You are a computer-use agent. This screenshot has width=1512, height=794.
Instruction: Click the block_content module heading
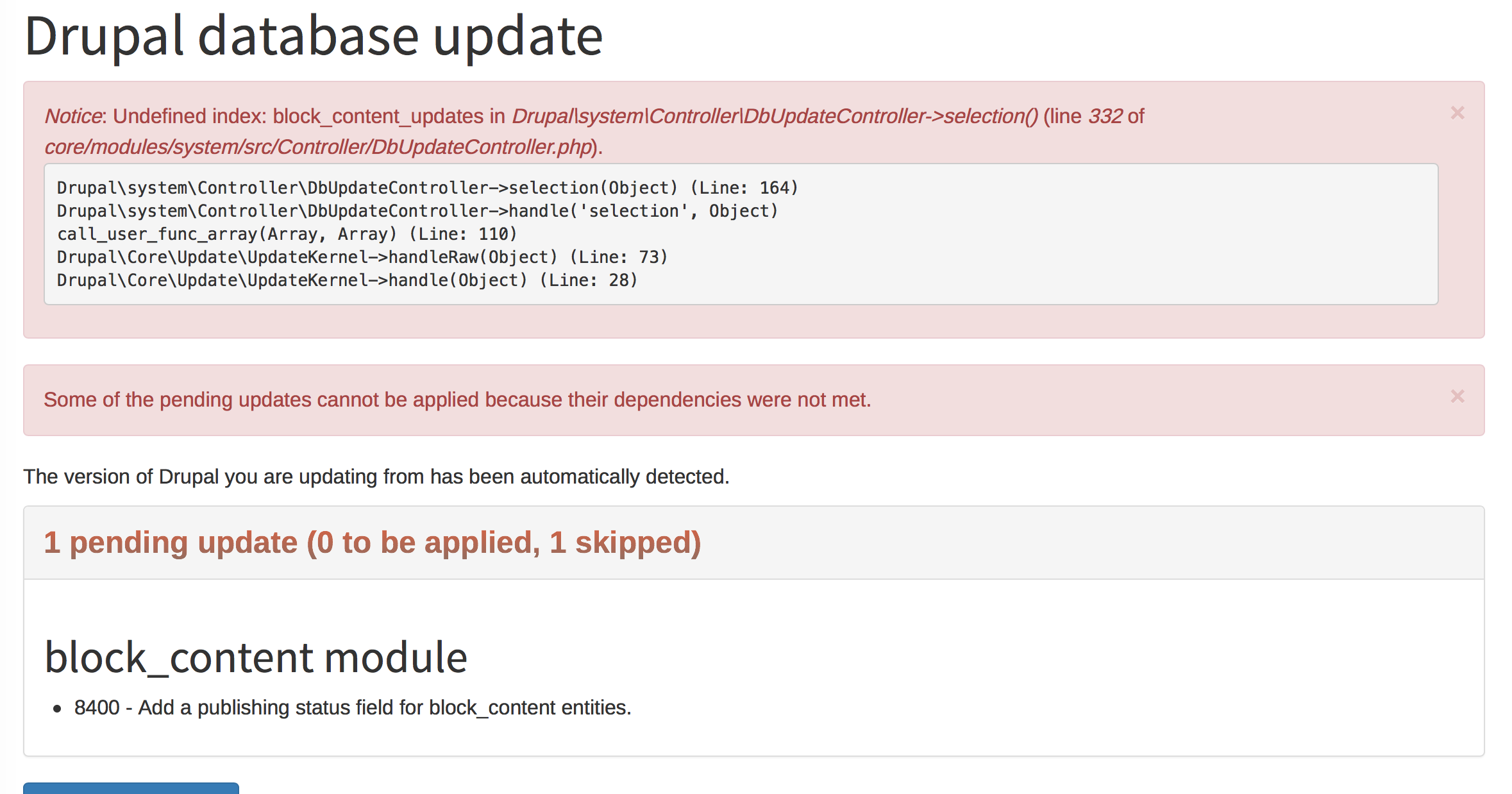click(x=256, y=657)
